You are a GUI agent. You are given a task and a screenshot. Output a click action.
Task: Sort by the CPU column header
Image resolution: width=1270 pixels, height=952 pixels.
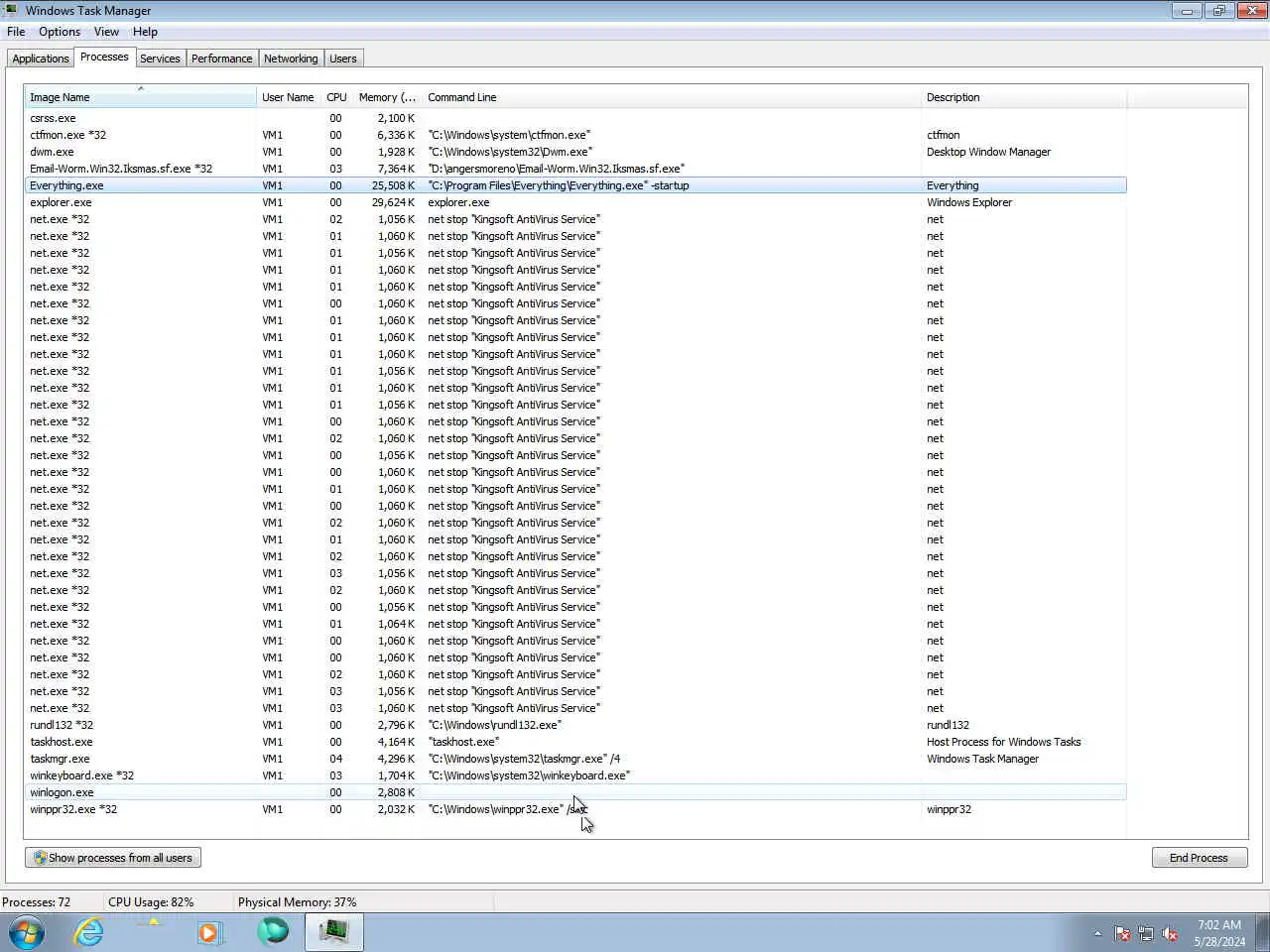click(336, 97)
